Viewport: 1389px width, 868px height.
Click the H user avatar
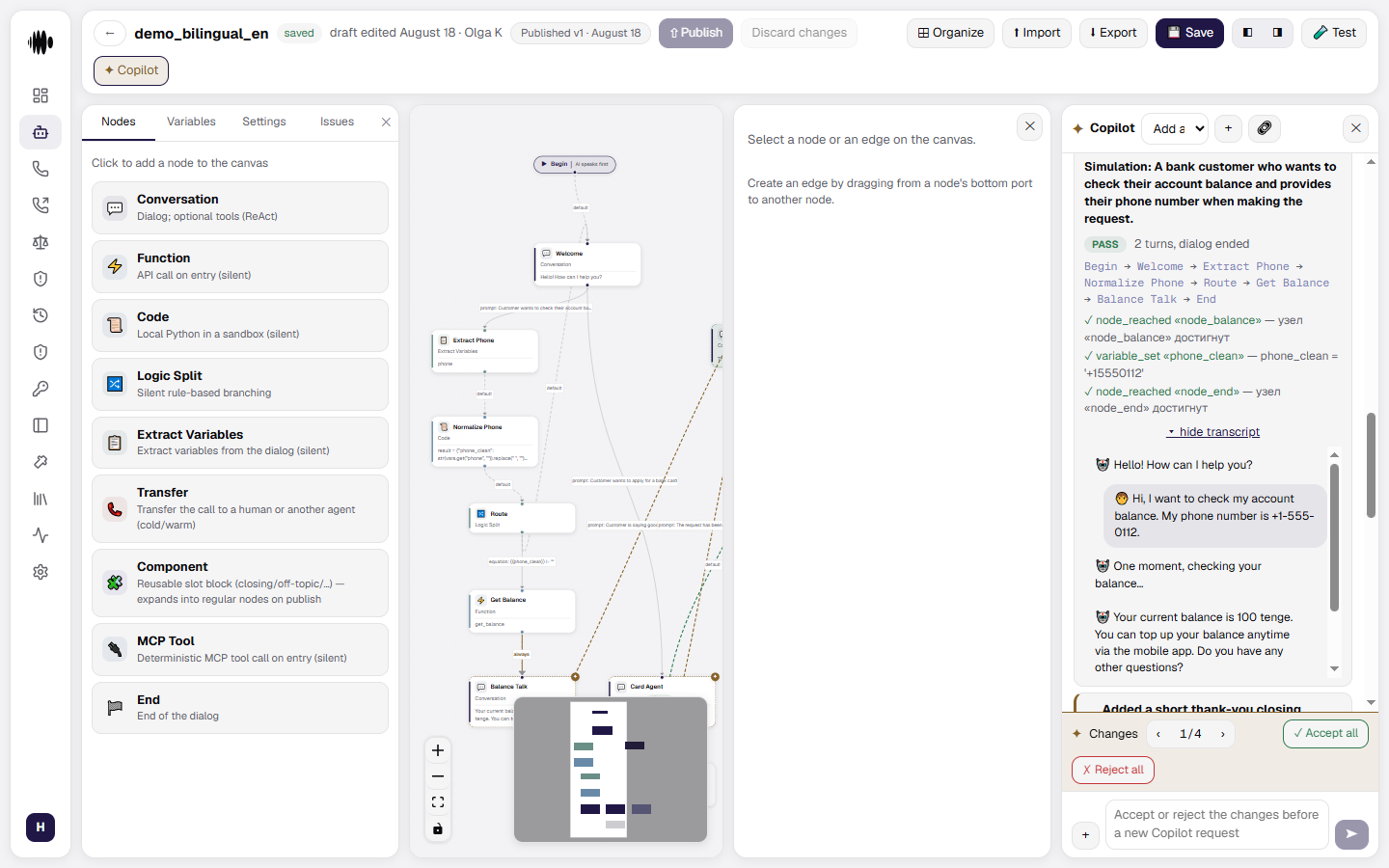[41, 827]
